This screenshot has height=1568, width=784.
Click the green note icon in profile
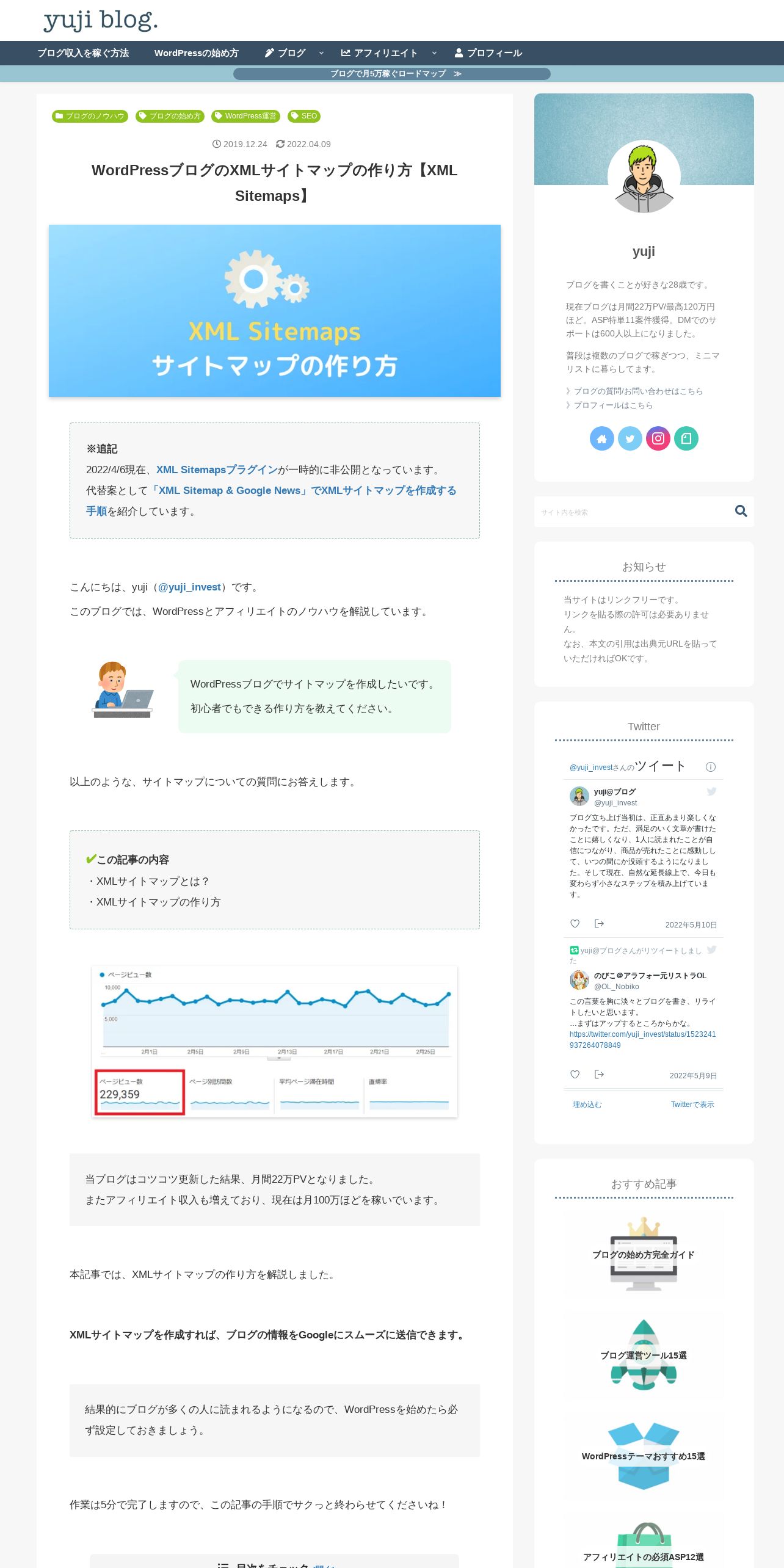click(686, 438)
